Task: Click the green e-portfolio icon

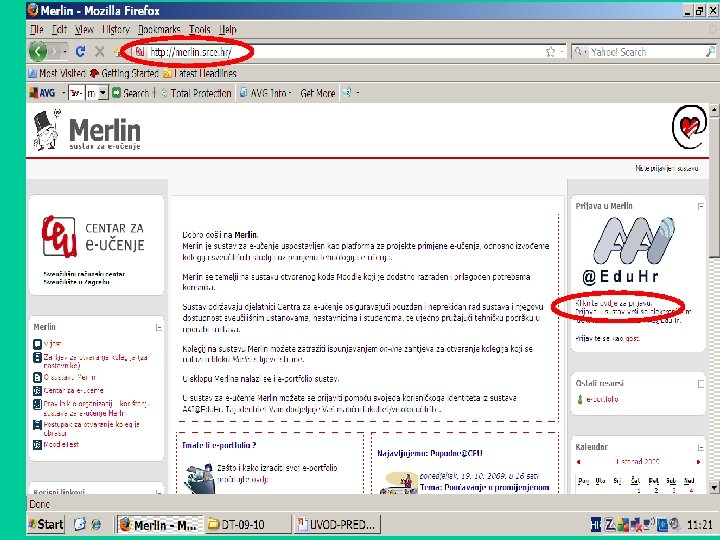Action: [580, 399]
